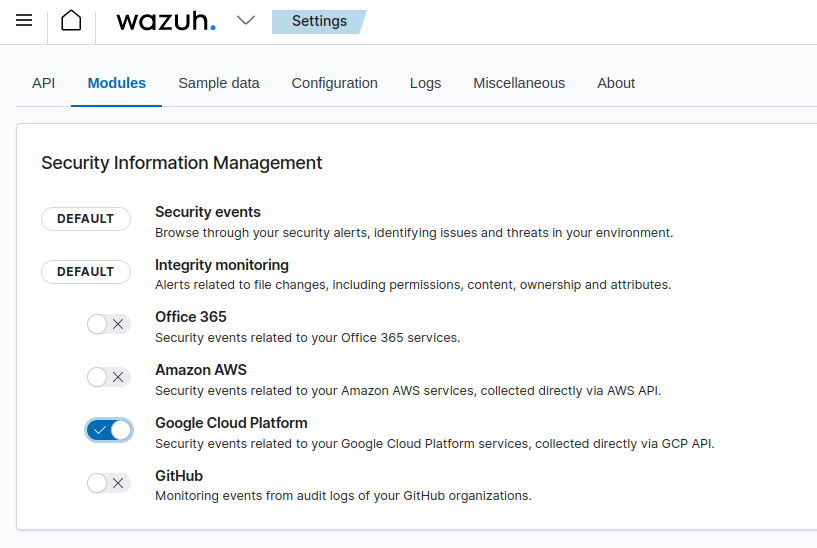Click the wazuh logo
817x548 pixels.
pyautogui.click(x=166, y=21)
